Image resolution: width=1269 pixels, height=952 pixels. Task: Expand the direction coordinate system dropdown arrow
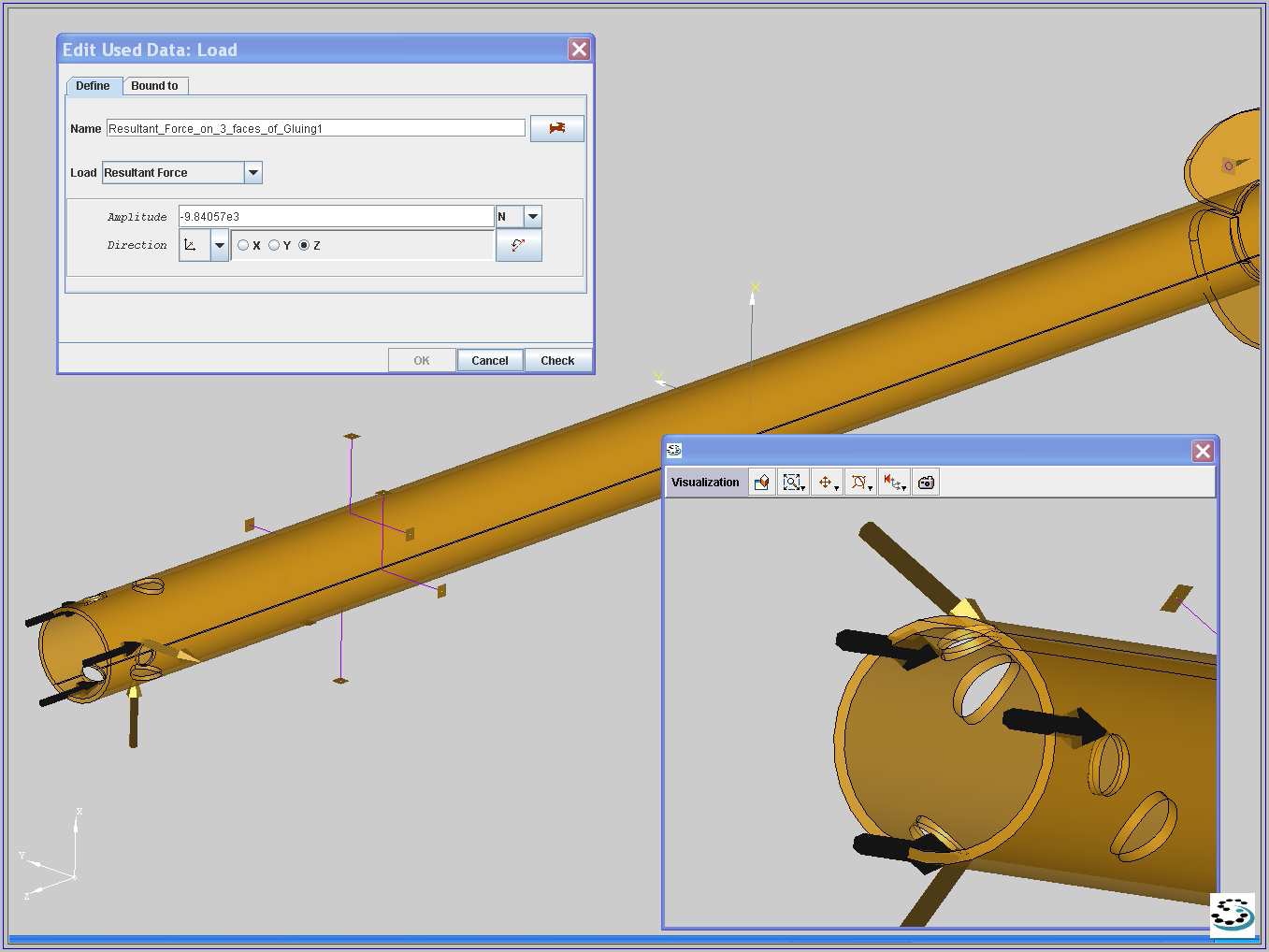tap(220, 245)
